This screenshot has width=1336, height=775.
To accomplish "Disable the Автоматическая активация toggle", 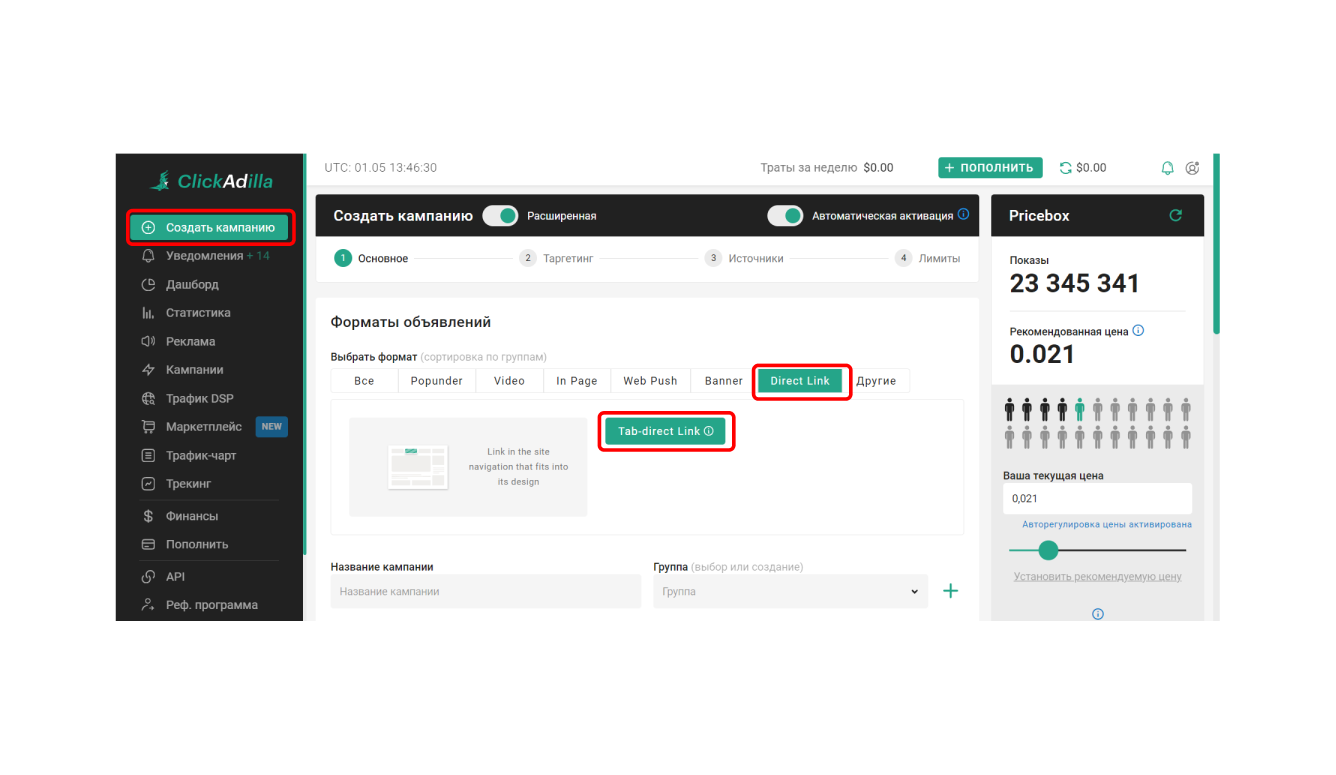I will coord(785,216).
